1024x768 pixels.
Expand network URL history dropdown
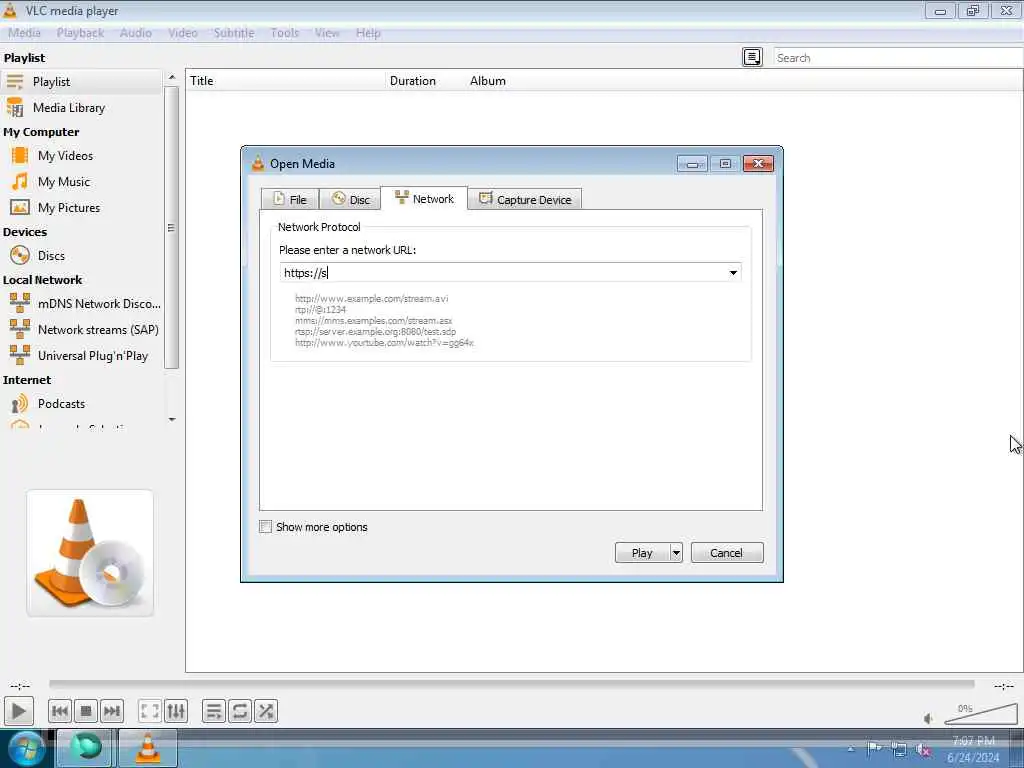(x=733, y=273)
